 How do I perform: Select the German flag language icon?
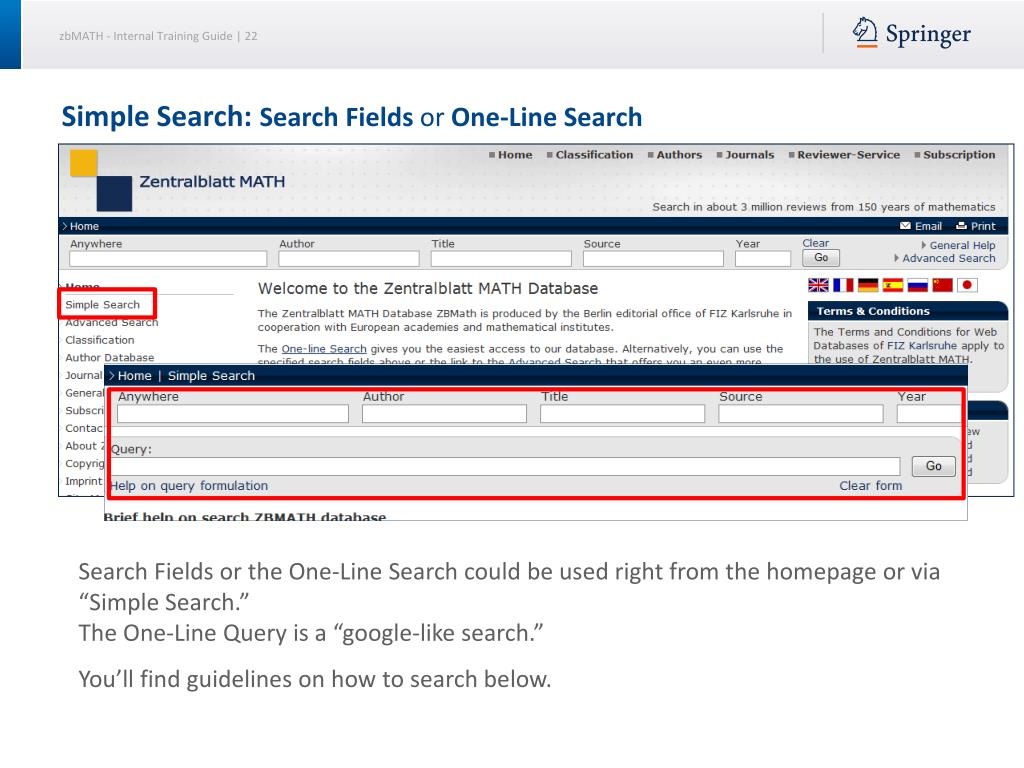(x=868, y=285)
